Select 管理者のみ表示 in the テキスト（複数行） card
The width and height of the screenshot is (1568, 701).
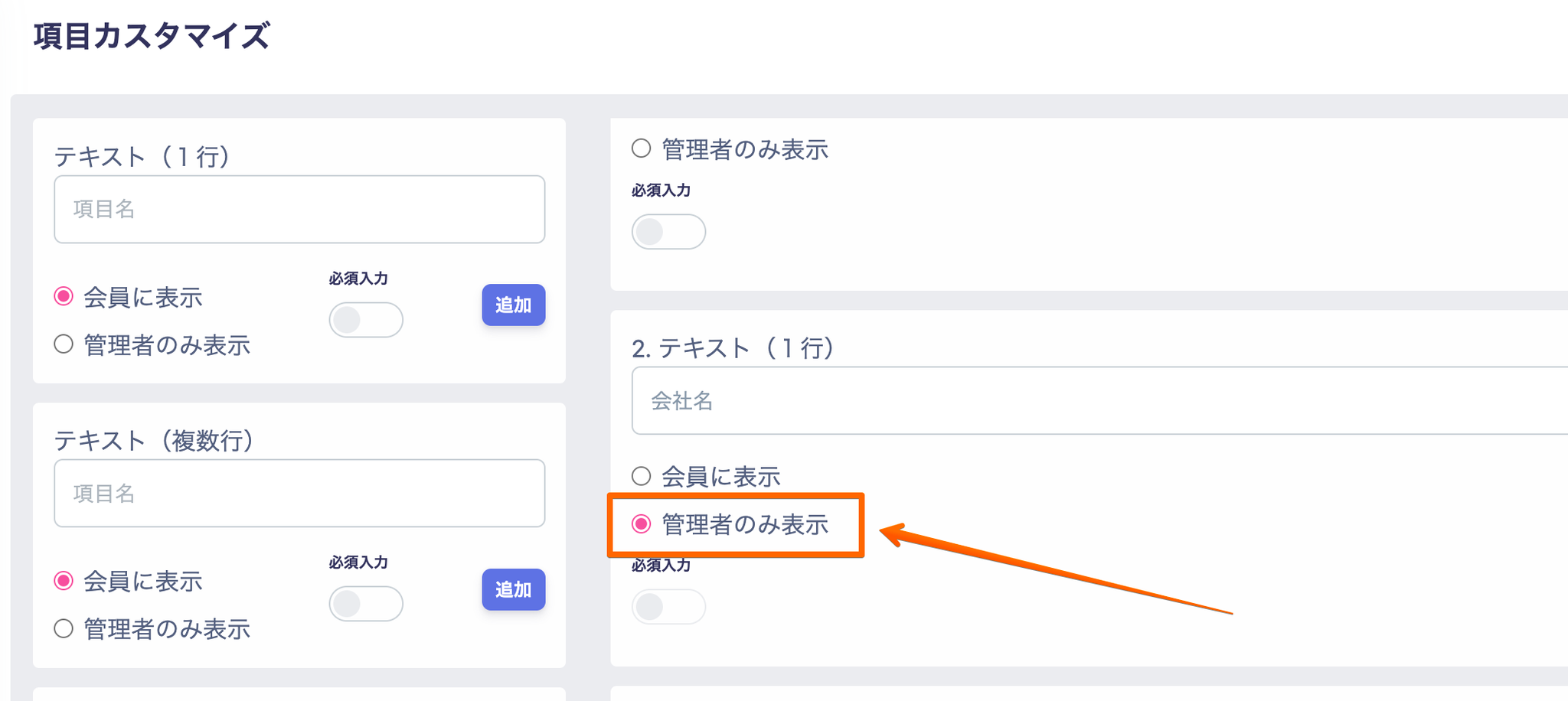64,629
